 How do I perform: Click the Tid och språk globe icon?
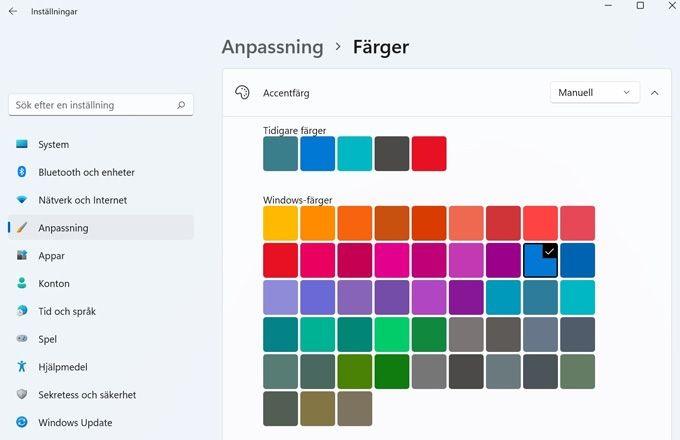pyautogui.click(x=22, y=311)
